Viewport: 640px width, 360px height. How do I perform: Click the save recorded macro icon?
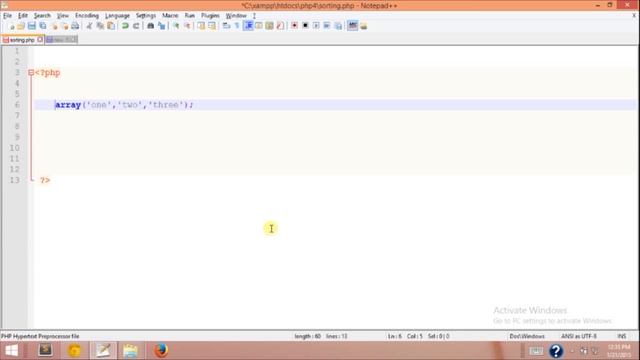pyautogui.click(x=338, y=26)
